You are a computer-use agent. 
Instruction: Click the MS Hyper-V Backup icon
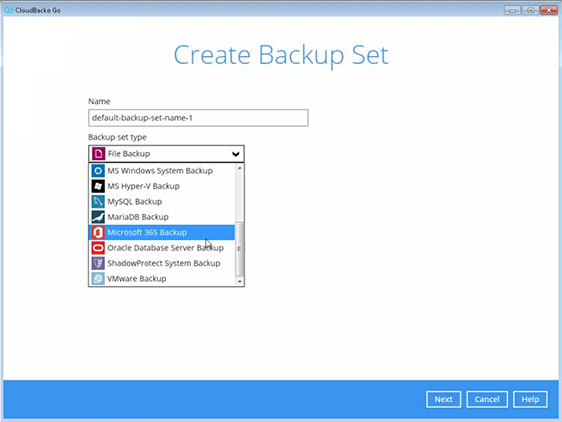[x=98, y=186]
